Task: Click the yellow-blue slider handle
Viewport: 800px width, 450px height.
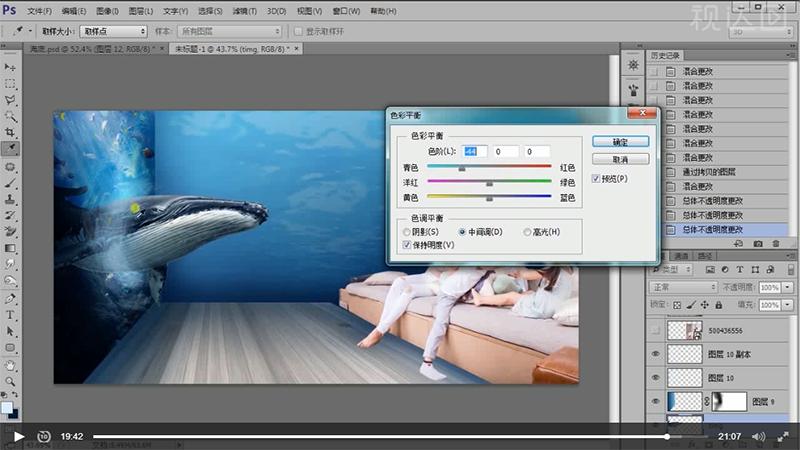Action: tap(489, 198)
